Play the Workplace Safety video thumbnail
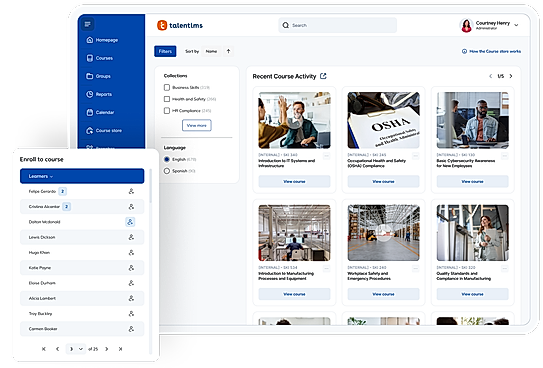 [383, 233]
